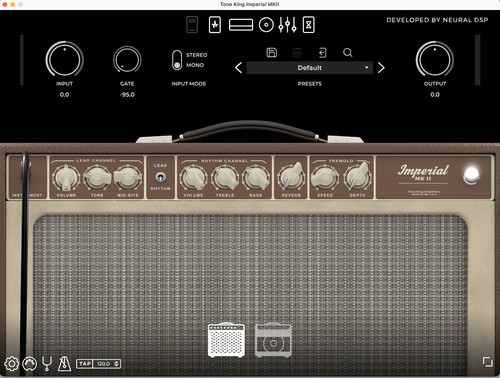Click the yellow minimize window button

click(13, 4)
